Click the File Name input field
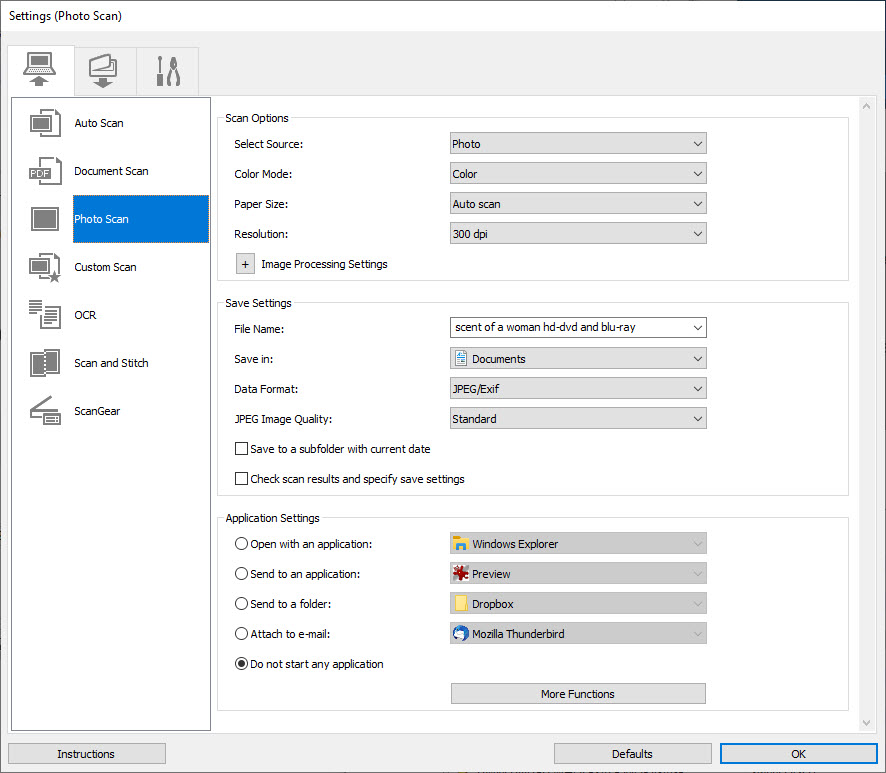 [568, 327]
